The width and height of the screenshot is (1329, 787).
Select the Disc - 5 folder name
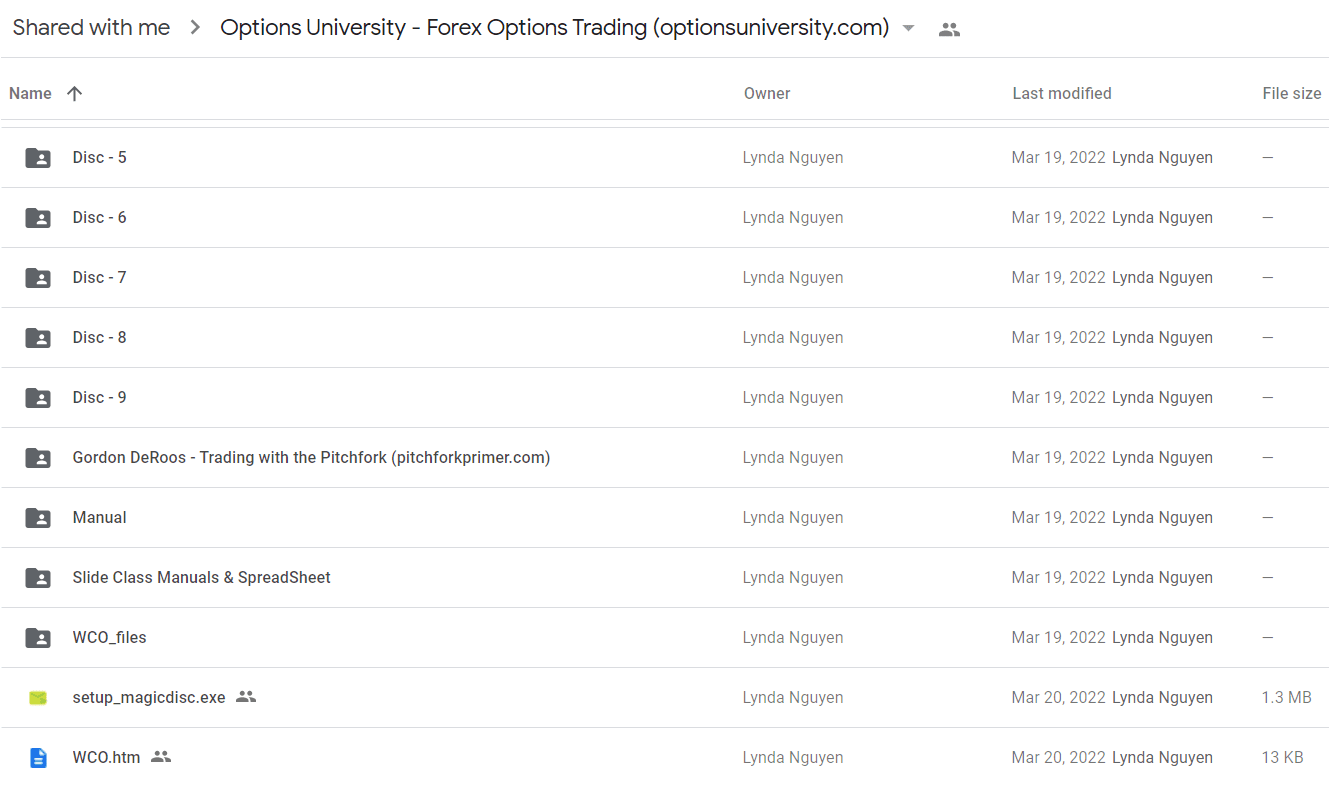[100, 157]
